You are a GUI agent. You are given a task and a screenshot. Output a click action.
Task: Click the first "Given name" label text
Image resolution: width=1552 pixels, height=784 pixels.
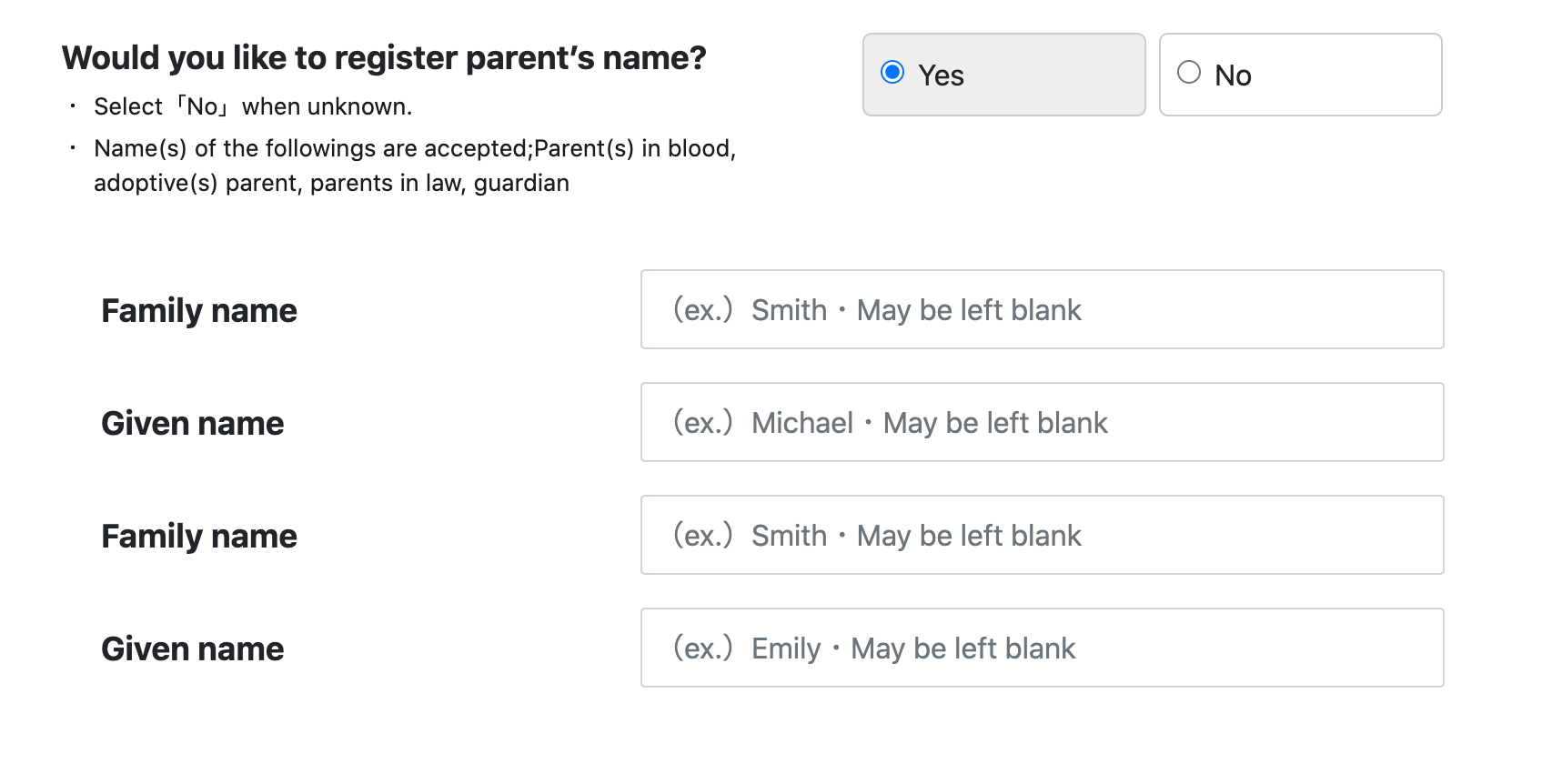point(192,422)
